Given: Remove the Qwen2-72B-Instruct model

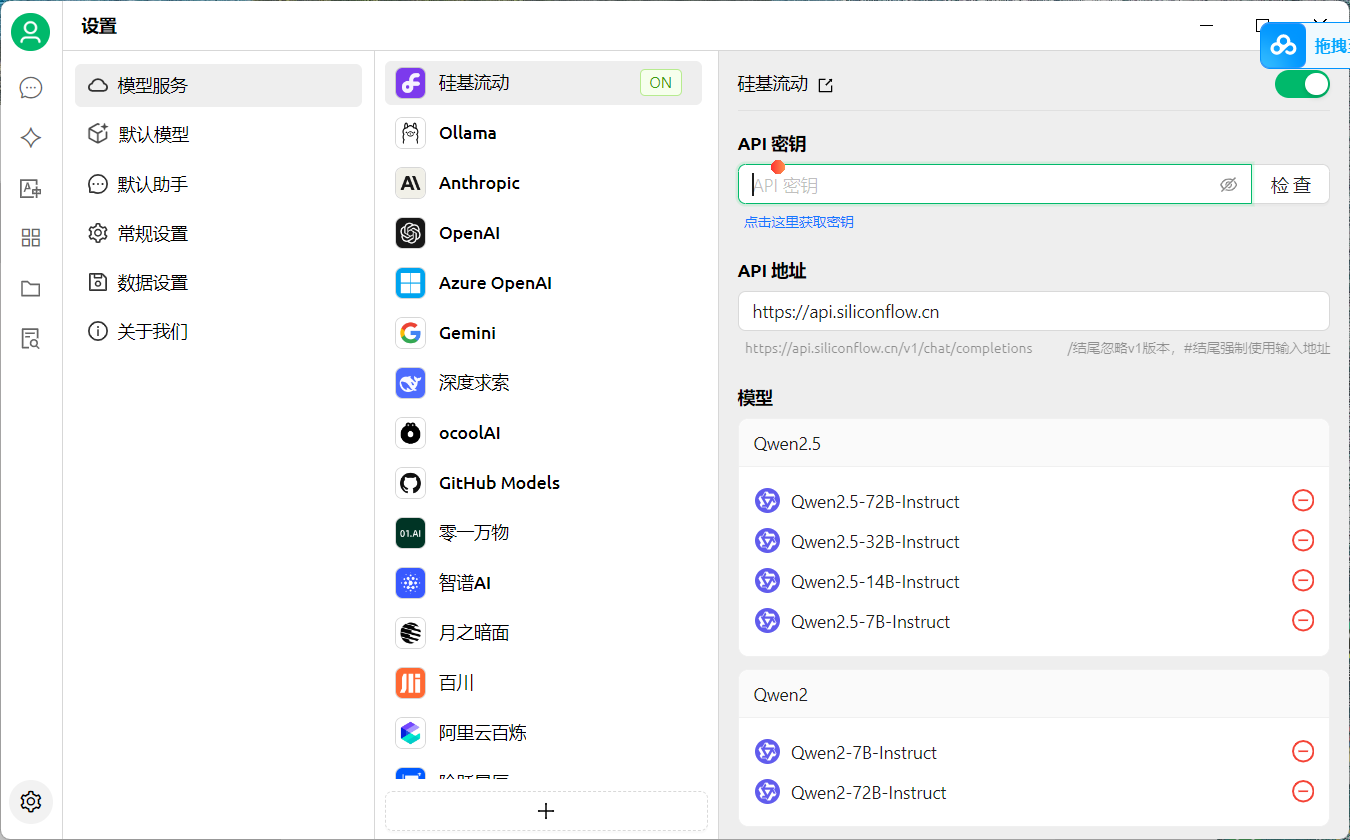Looking at the screenshot, I should 1303,791.
